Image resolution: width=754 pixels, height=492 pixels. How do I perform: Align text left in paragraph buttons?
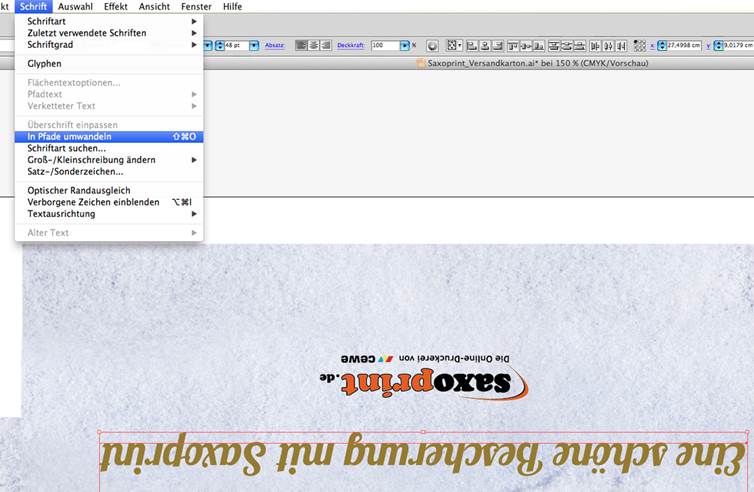coord(301,45)
